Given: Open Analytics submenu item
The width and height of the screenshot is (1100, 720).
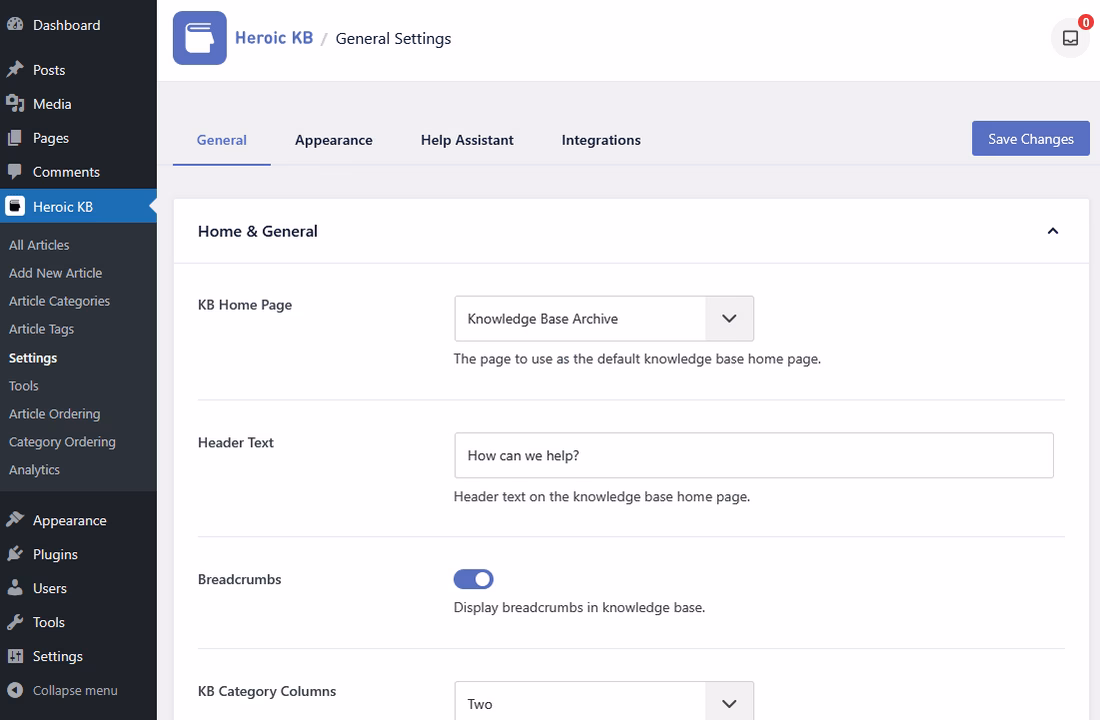Looking at the screenshot, I should pyautogui.click(x=34, y=470).
